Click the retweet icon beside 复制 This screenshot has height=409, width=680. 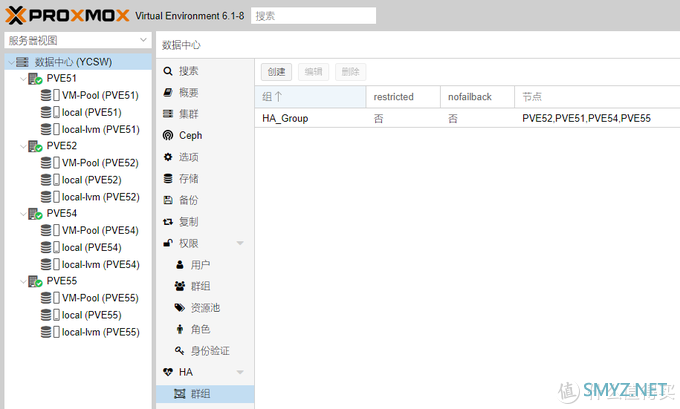click(168, 222)
